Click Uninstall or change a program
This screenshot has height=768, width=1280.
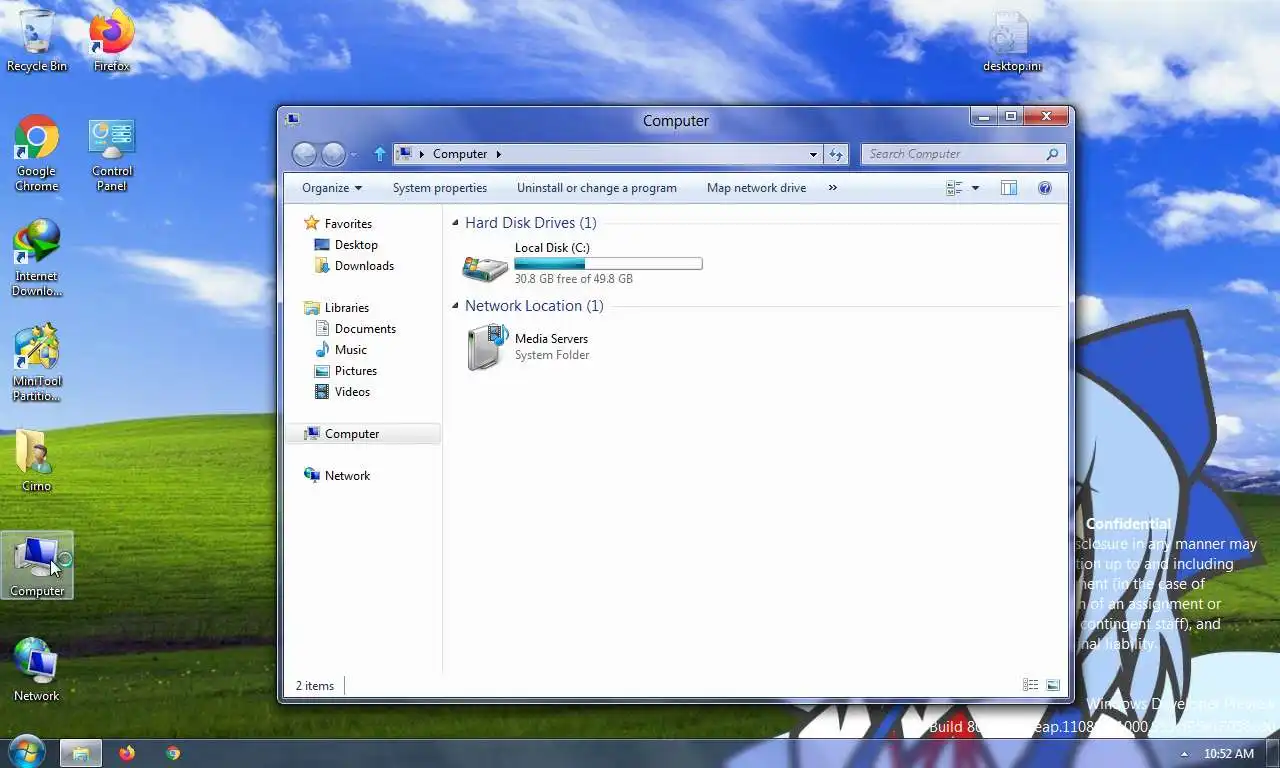click(x=597, y=188)
